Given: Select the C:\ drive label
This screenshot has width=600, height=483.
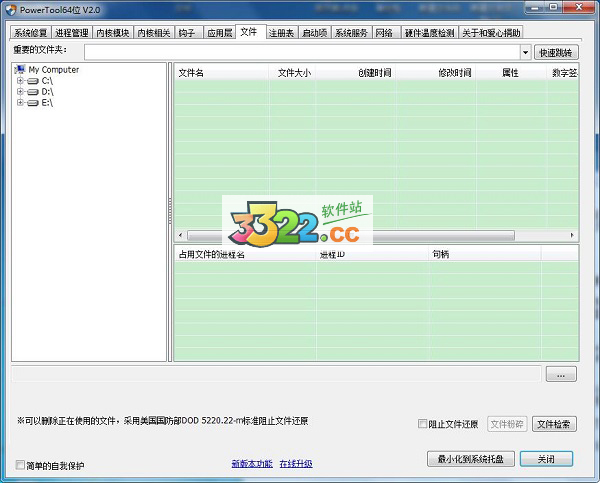Looking at the screenshot, I should coord(47,81).
